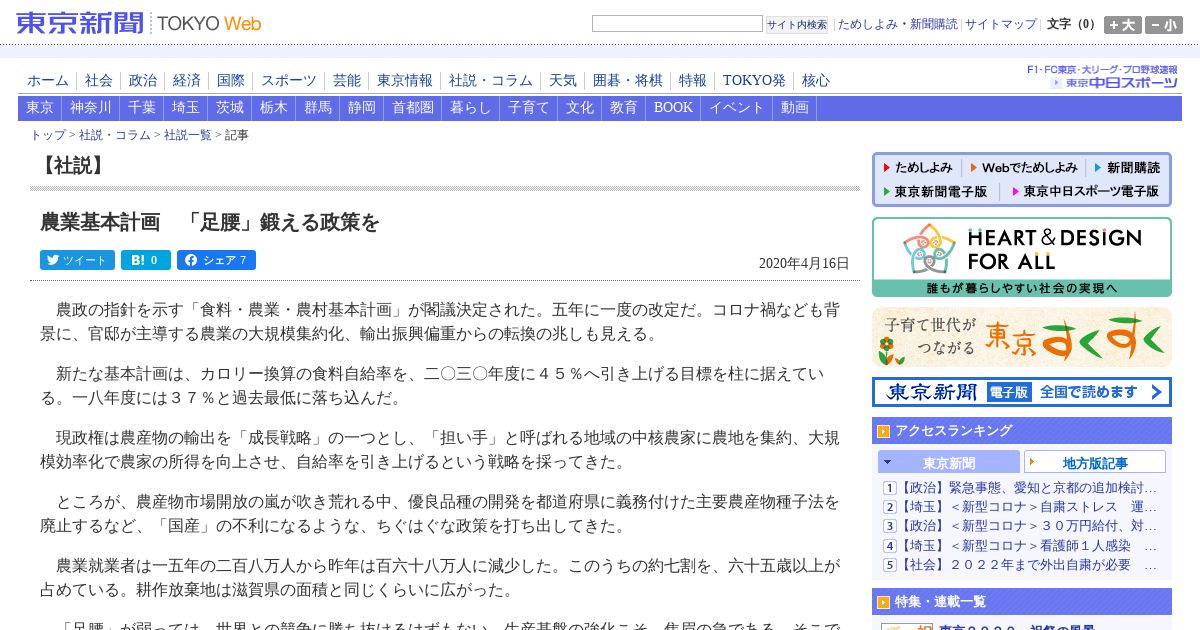Open the 電子版 全国で読めます banner
This screenshot has height=630, width=1200.
coord(1021,392)
